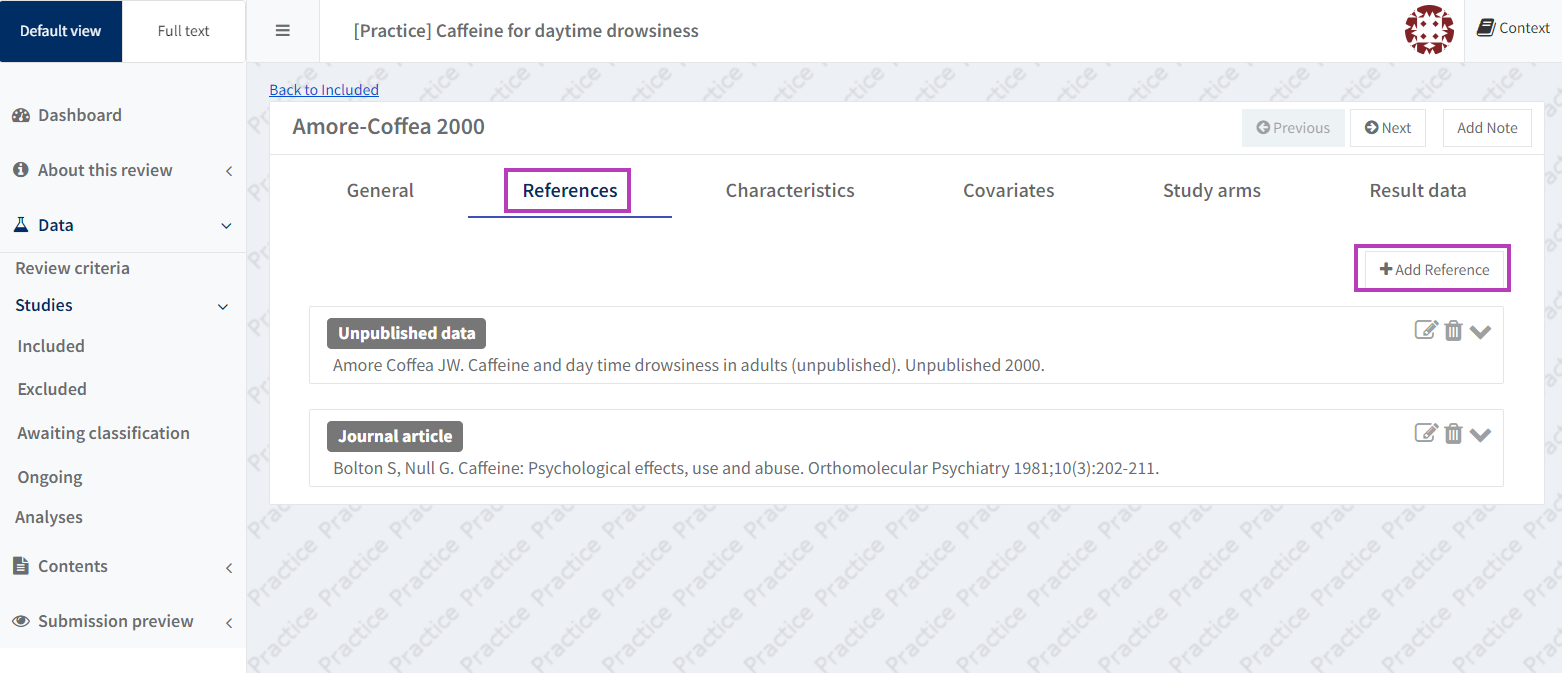
Task: Click the Add Reference button
Action: 1433,269
